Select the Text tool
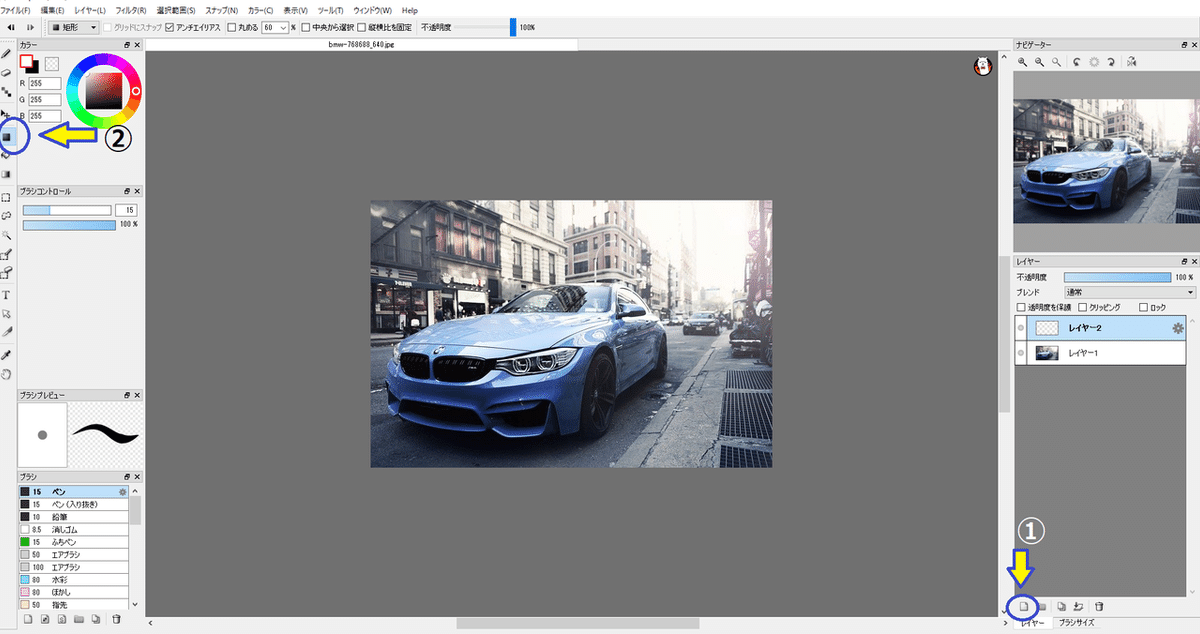 (x=7, y=295)
